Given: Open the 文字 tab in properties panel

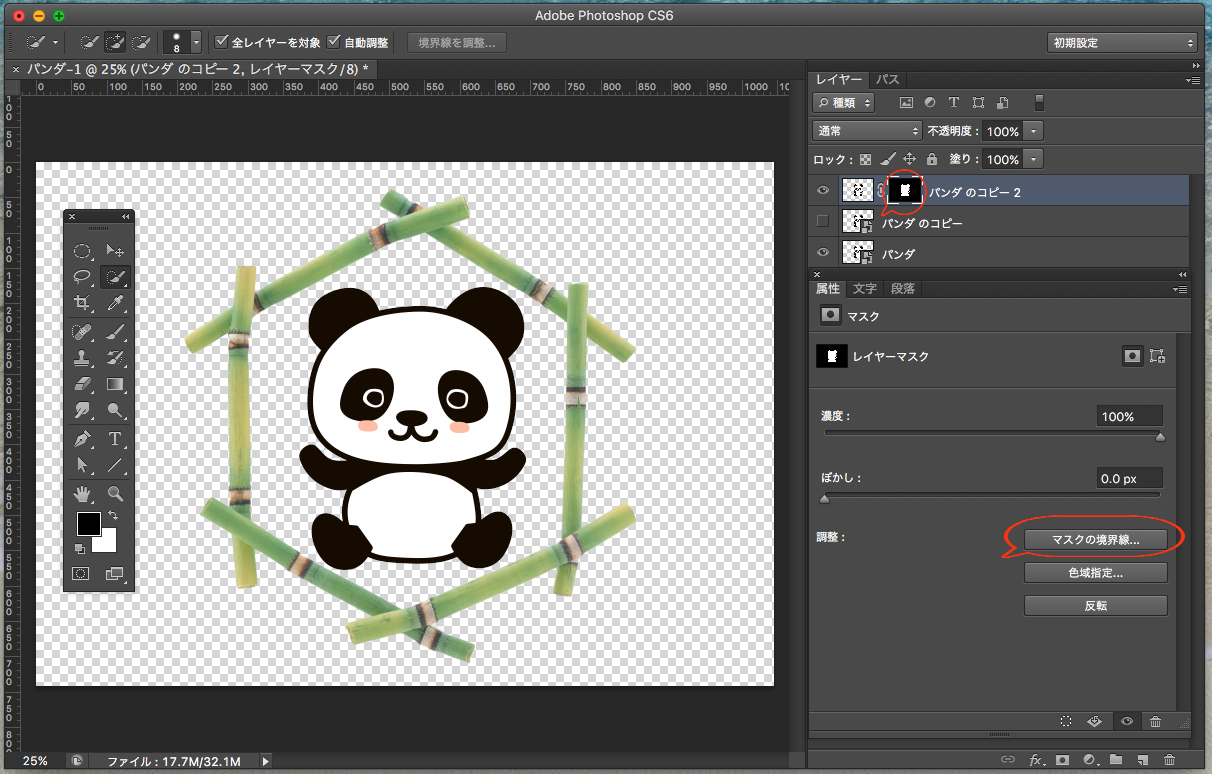Looking at the screenshot, I should point(865,289).
